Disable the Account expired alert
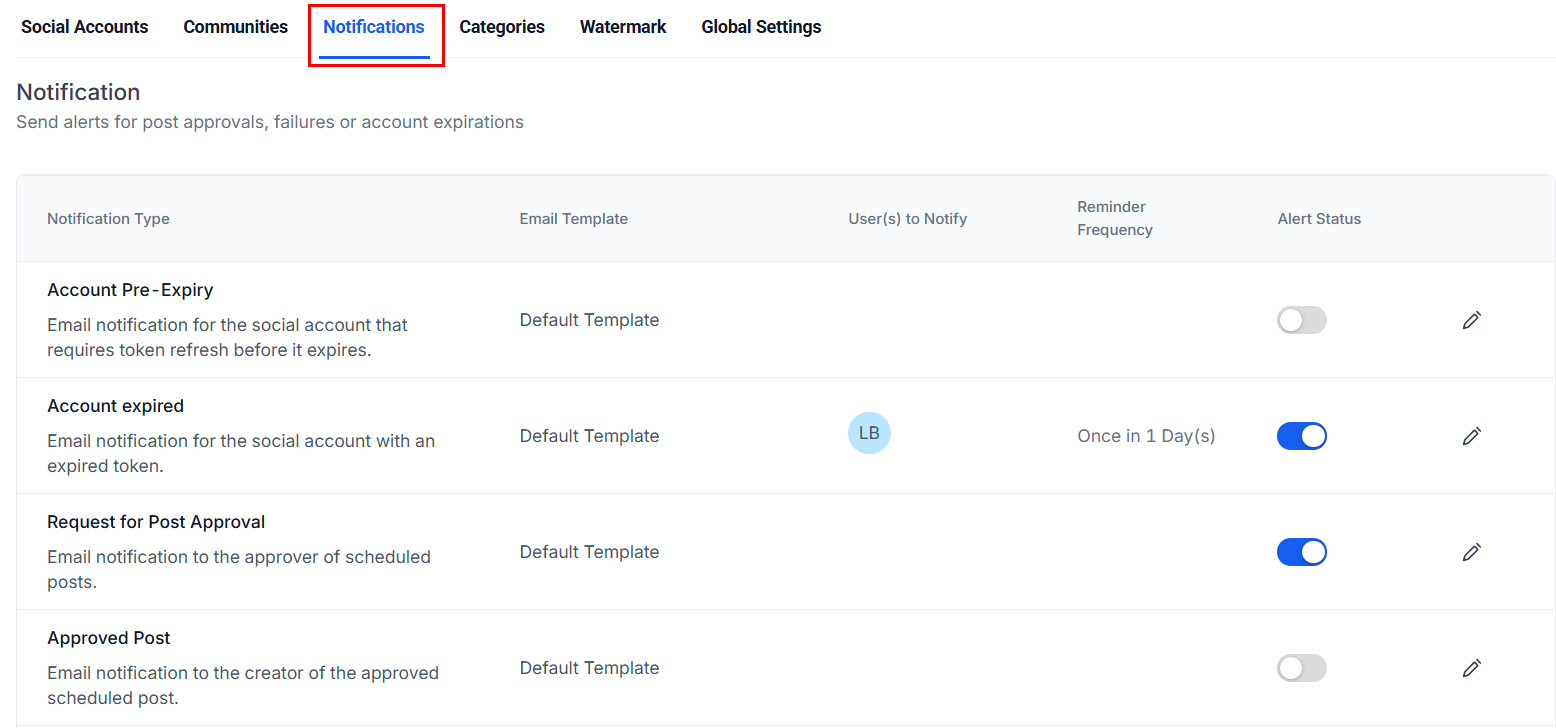 tap(1301, 436)
